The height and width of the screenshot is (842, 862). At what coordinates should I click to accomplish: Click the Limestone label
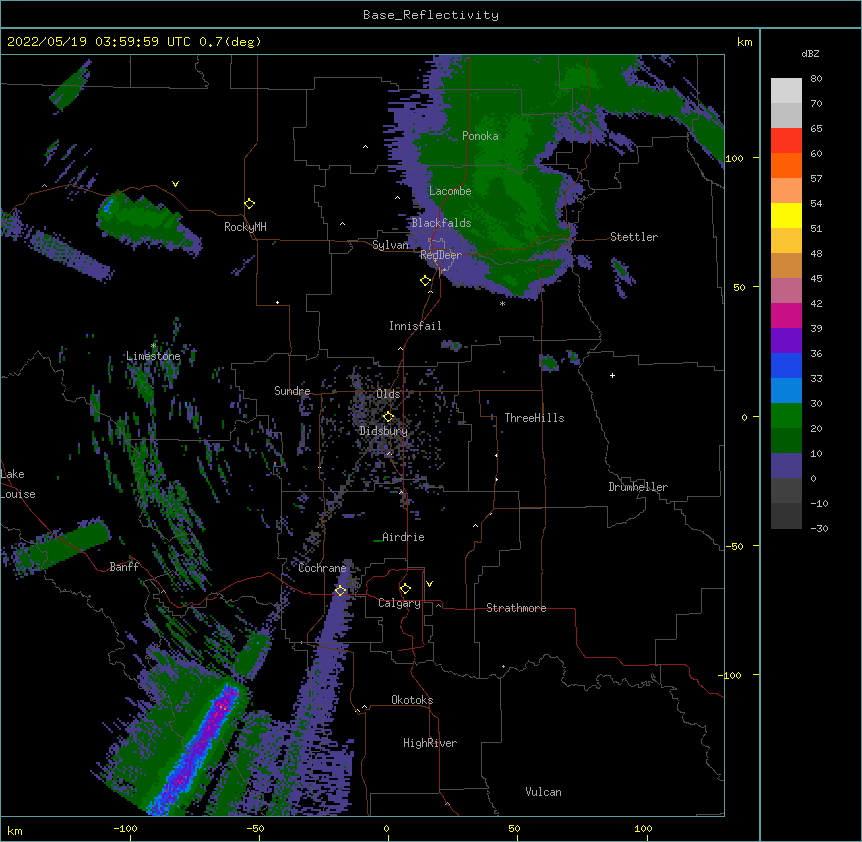tap(153, 356)
